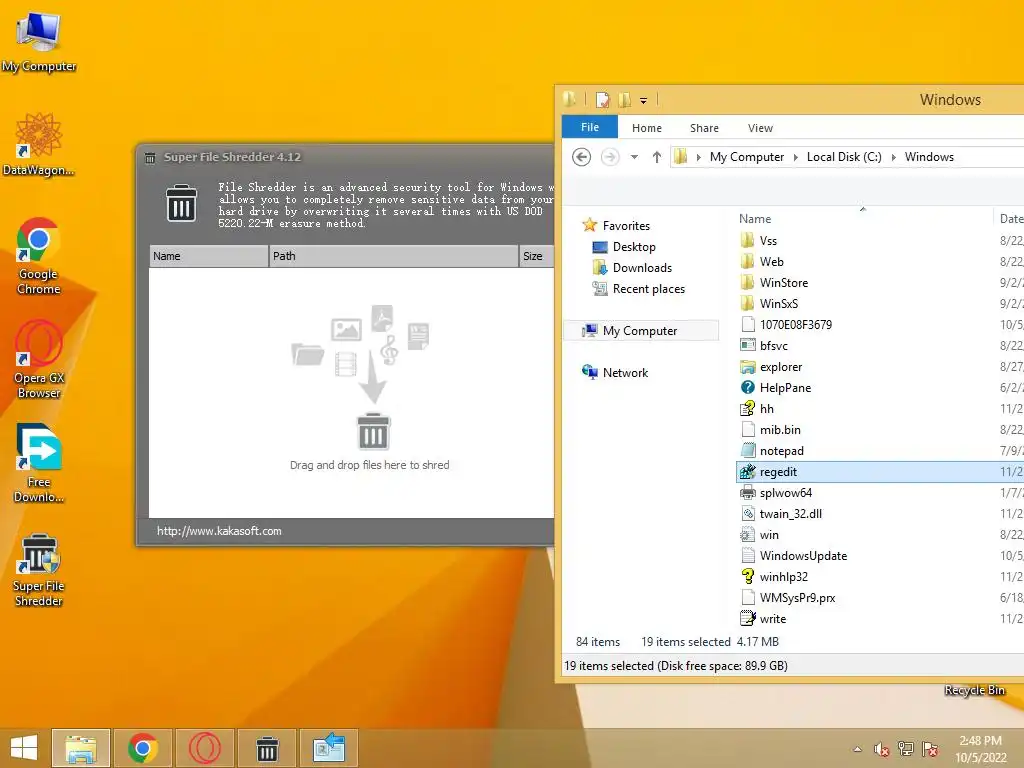
Task: Open DataWagon desktop shortcut
Action: point(39,144)
